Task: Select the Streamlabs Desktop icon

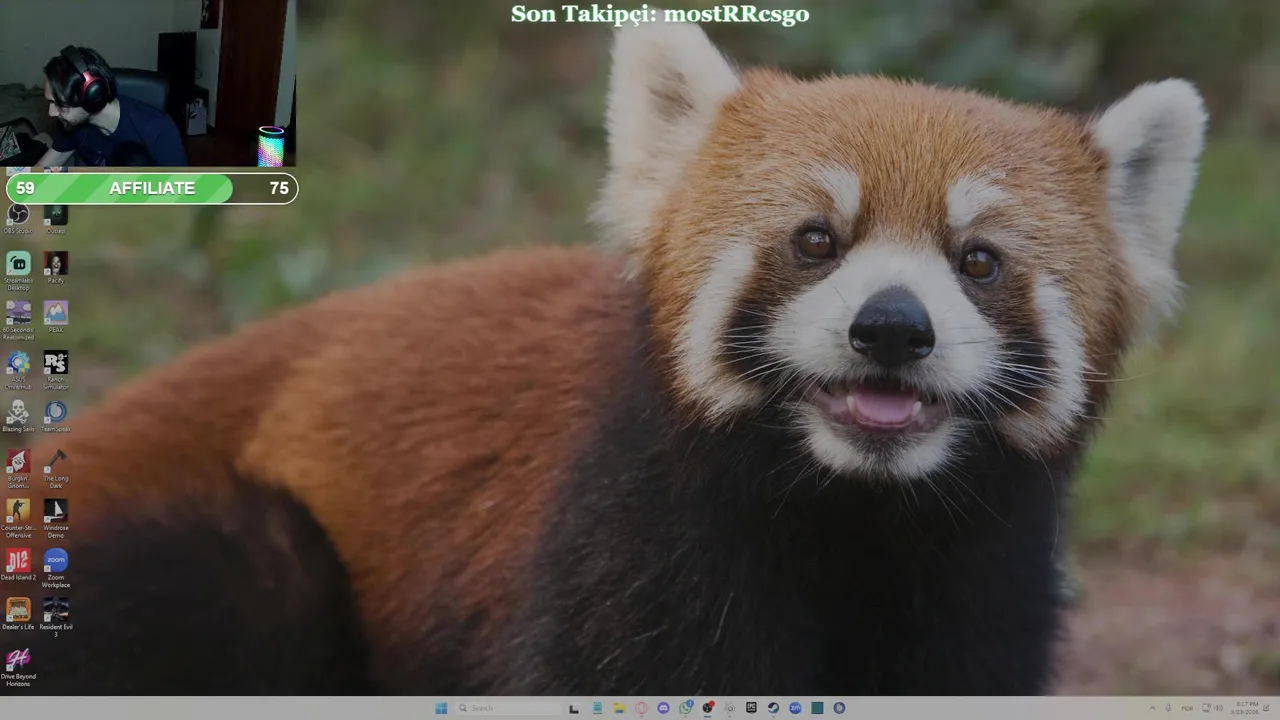Action: coord(18,269)
